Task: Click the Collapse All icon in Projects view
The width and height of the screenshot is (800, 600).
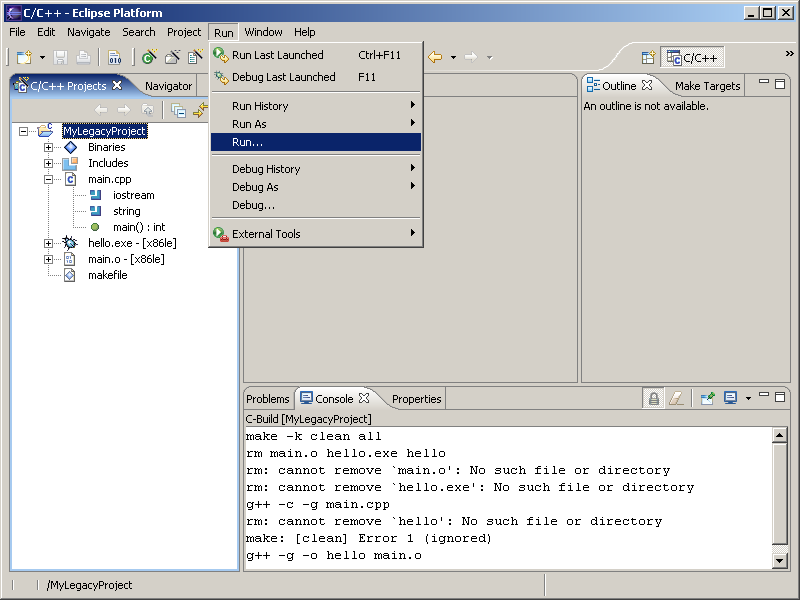Action: point(178,110)
